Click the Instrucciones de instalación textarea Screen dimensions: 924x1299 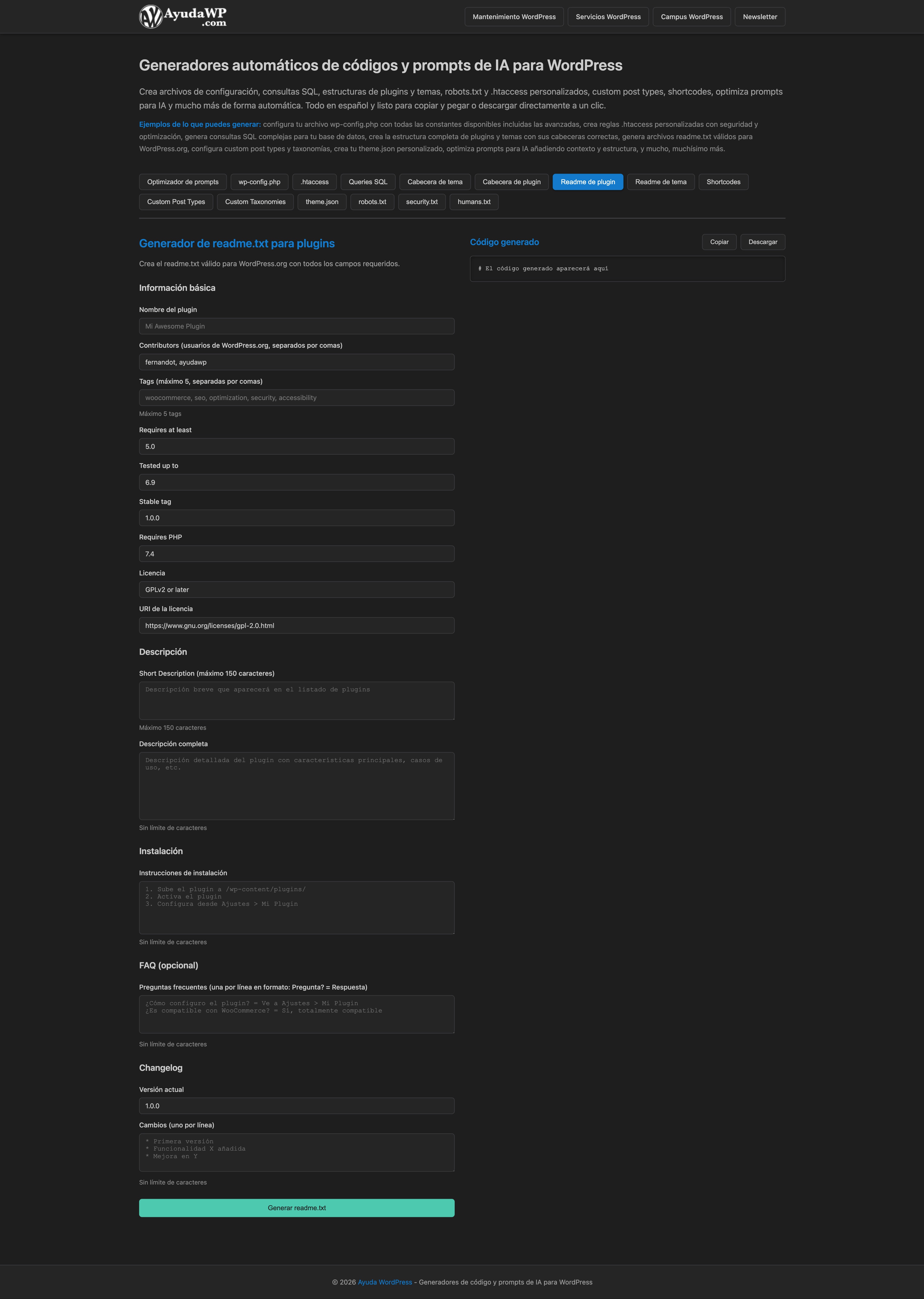click(296, 907)
